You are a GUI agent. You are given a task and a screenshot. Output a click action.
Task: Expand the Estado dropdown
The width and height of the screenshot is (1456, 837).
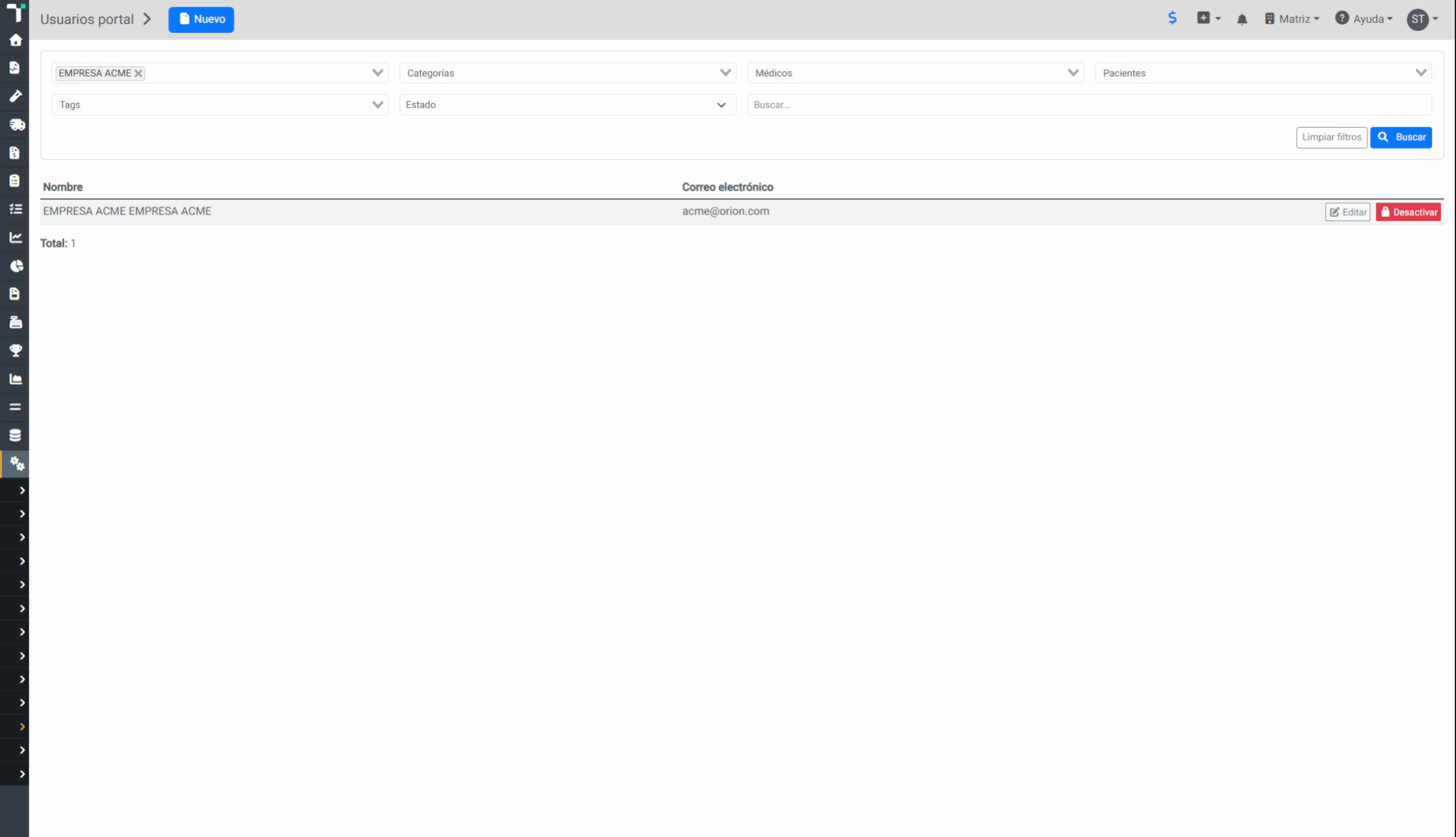567,105
